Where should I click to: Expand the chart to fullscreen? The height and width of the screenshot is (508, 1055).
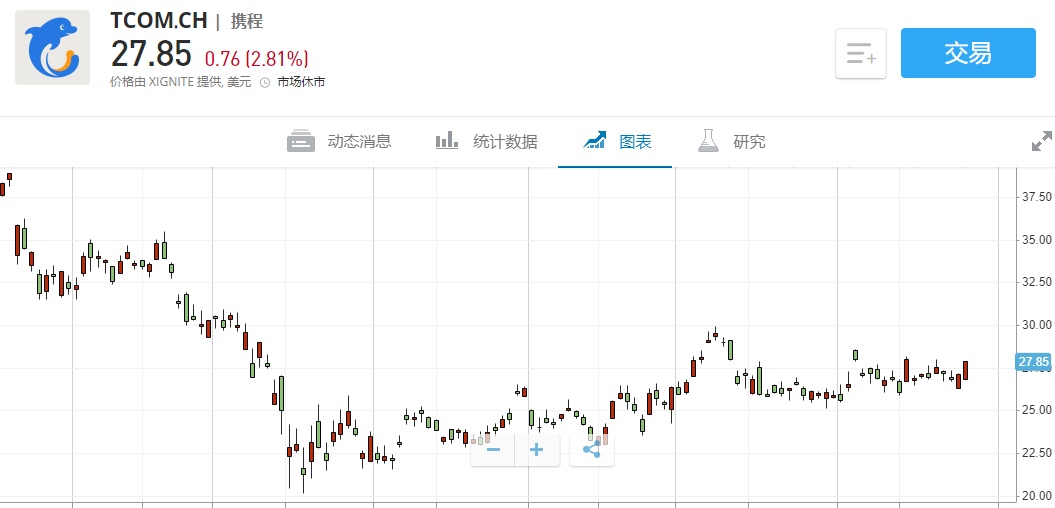1041,142
